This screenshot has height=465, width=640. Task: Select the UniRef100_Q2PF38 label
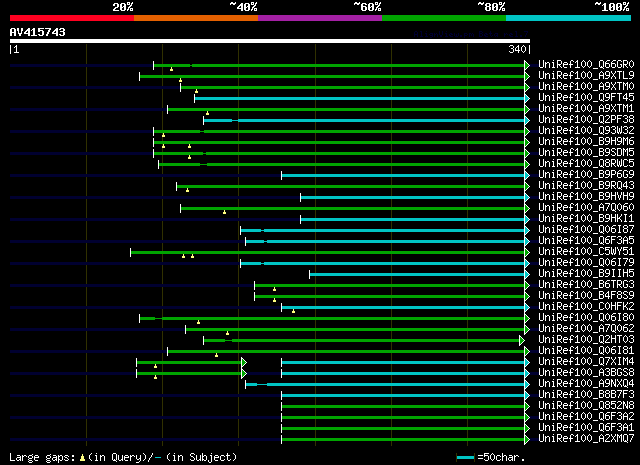click(x=586, y=120)
